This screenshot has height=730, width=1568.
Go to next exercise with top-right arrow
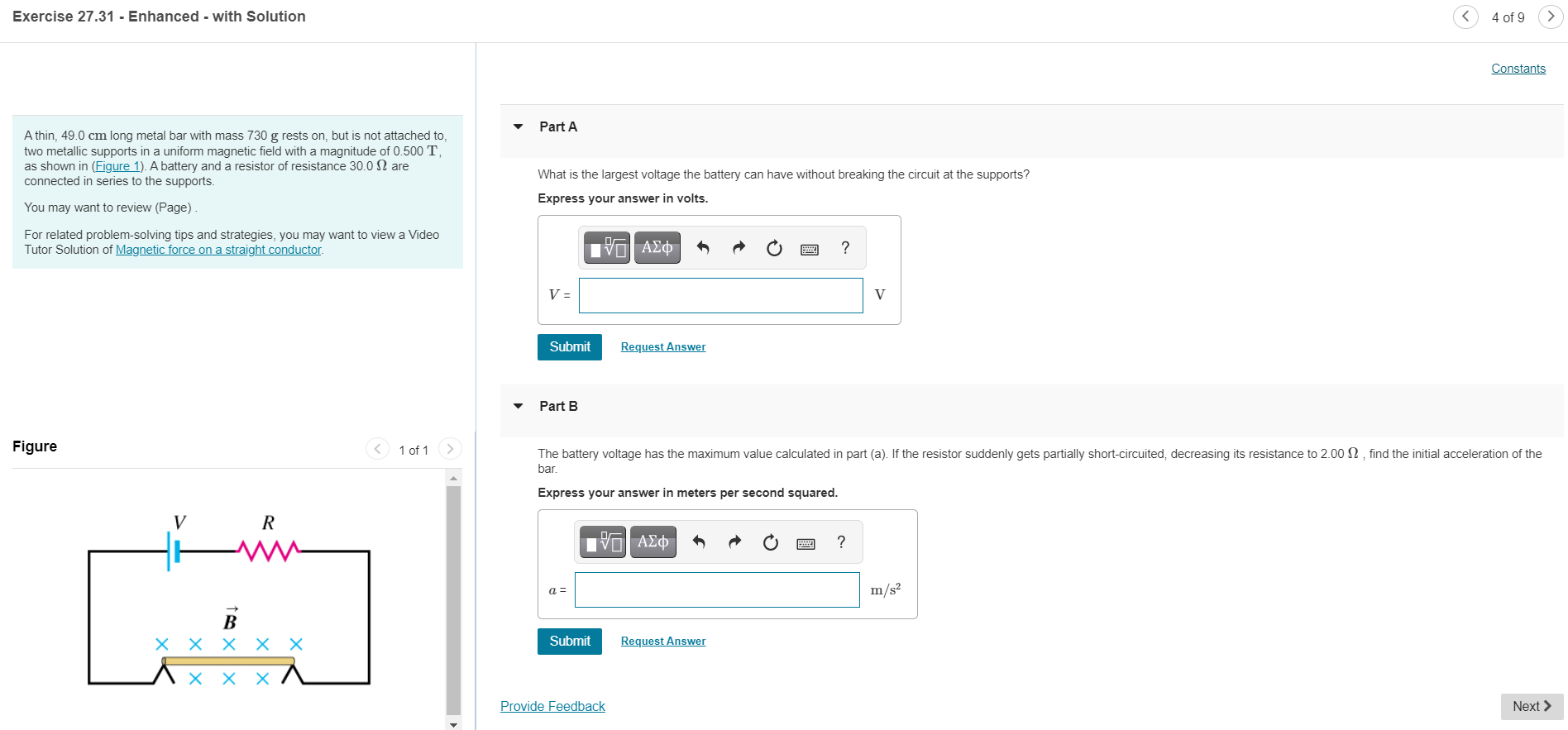pyautogui.click(x=1551, y=17)
